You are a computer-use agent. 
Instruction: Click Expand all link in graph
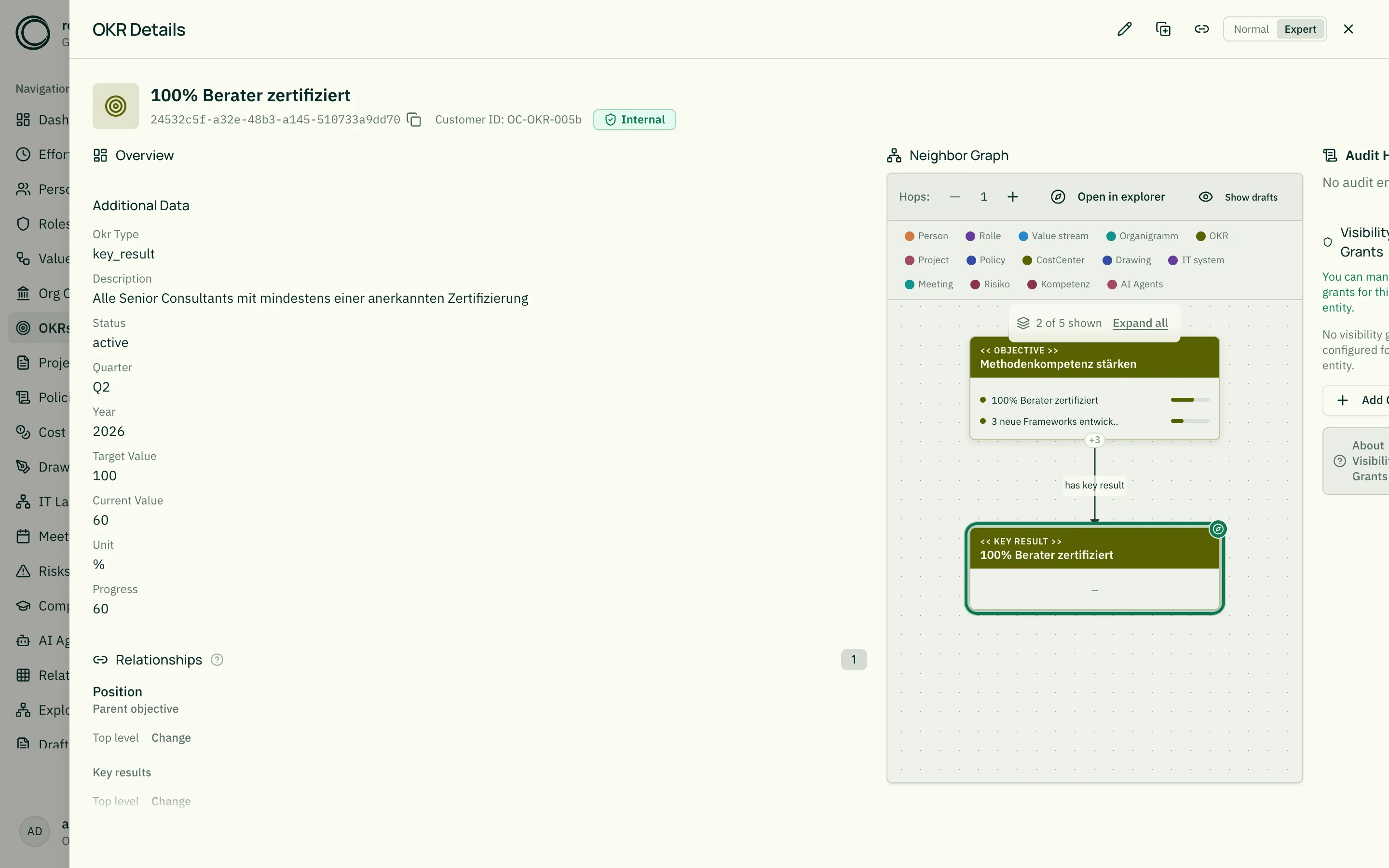[x=1140, y=323]
